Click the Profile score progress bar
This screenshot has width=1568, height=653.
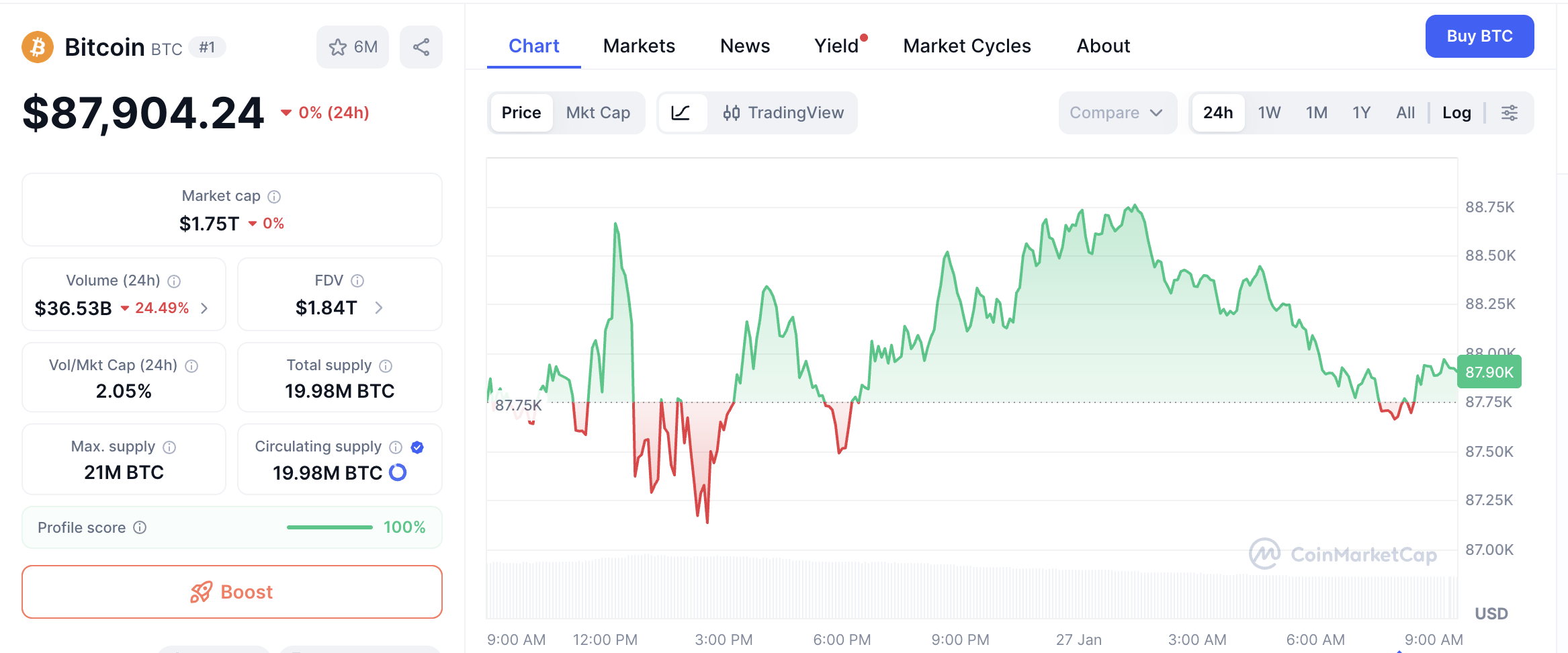[329, 528]
